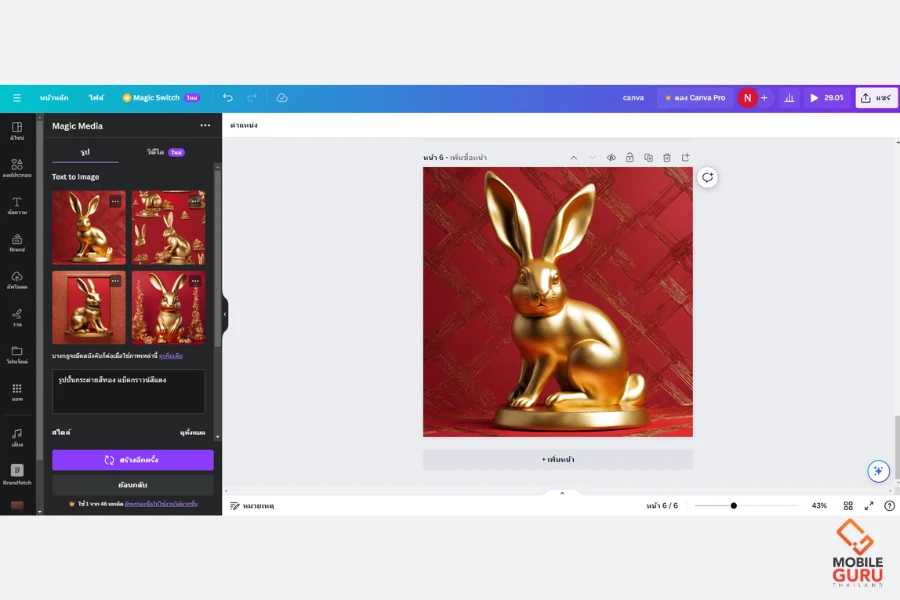The width and height of the screenshot is (900, 600).
Task: Open the hamburger main menu
Action: coord(17,98)
